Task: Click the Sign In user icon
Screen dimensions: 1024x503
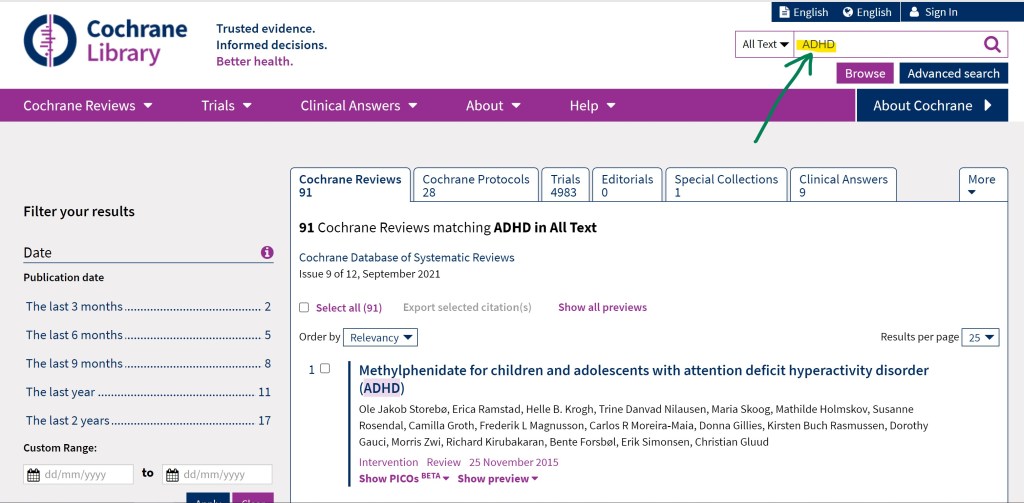Action: coord(913,12)
